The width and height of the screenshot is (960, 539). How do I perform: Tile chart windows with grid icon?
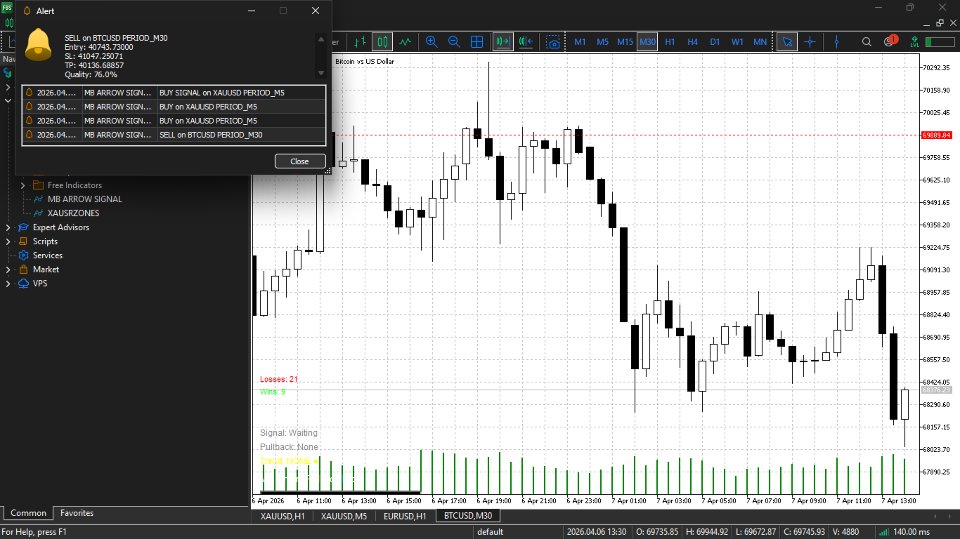pos(477,42)
